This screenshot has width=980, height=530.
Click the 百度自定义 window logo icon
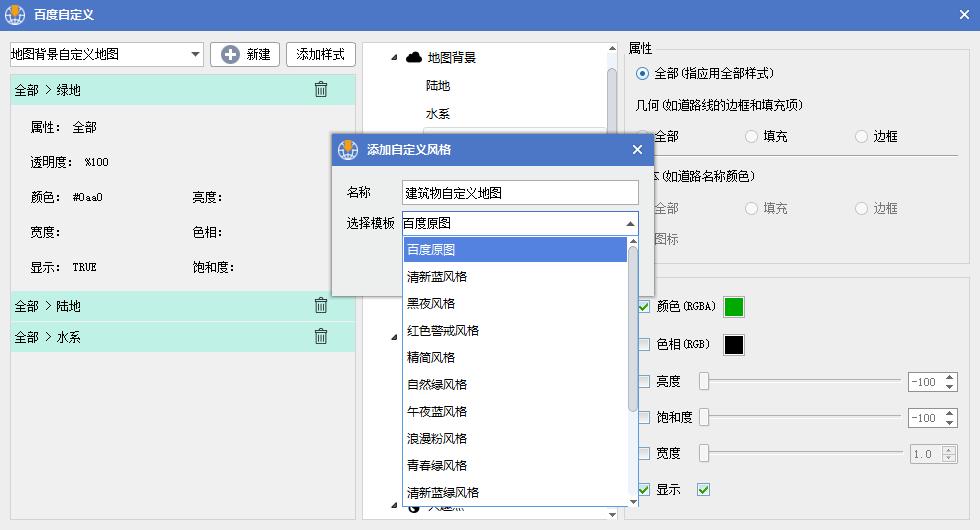15,14
